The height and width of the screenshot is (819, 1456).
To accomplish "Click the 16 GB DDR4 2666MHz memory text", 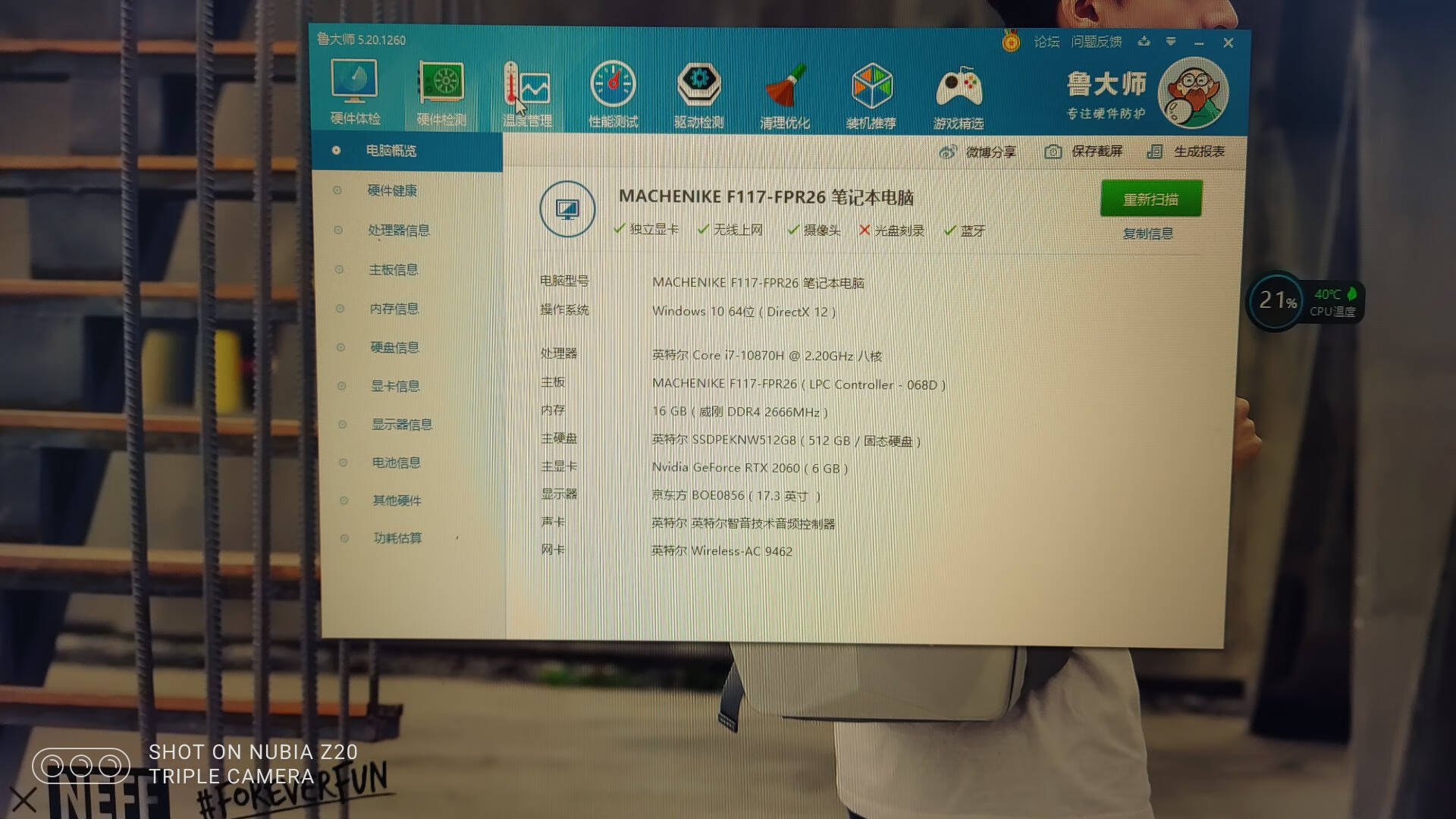I will [x=740, y=412].
